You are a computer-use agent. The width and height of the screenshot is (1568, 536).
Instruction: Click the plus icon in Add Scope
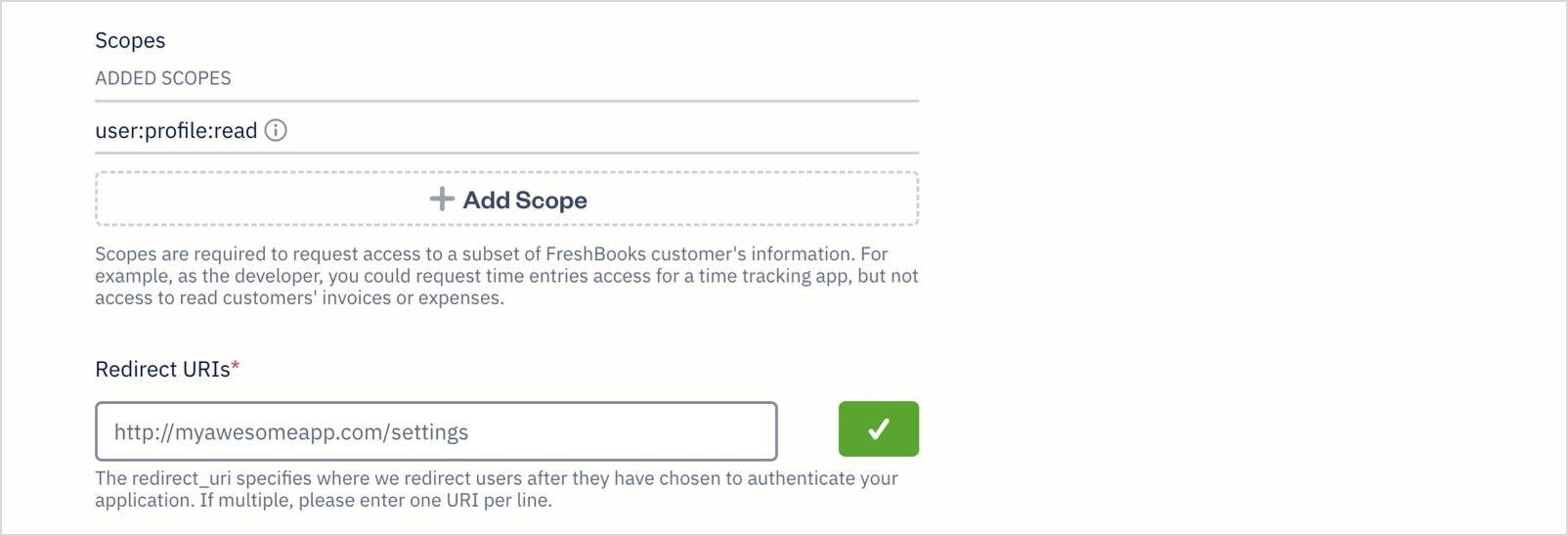click(442, 200)
